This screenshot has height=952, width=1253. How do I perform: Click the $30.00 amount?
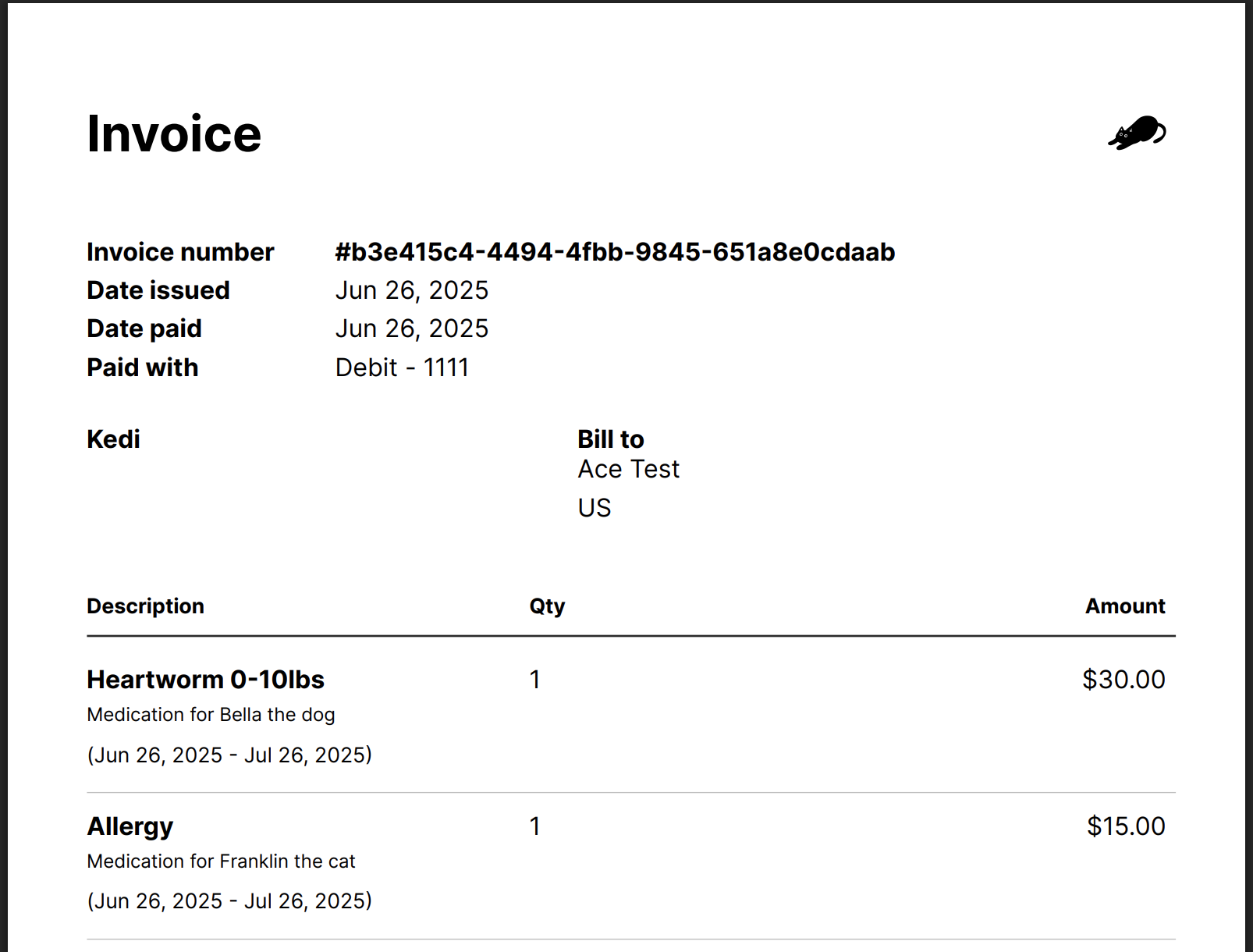[x=1123, y=680]
